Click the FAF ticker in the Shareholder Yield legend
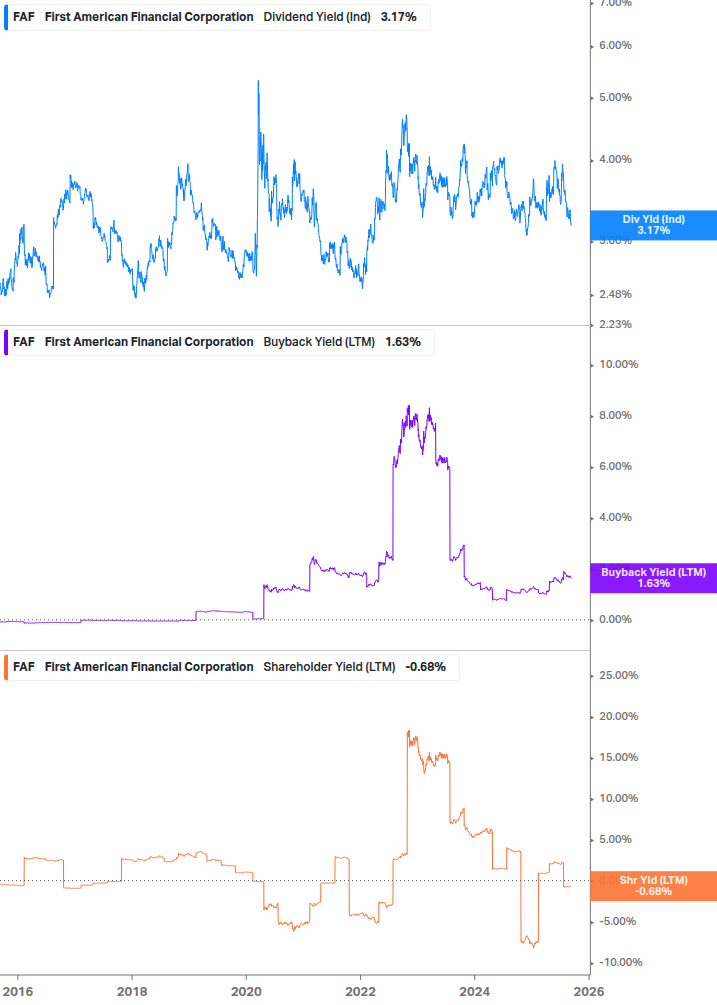 pyautogui.click(x=24, y=667)
